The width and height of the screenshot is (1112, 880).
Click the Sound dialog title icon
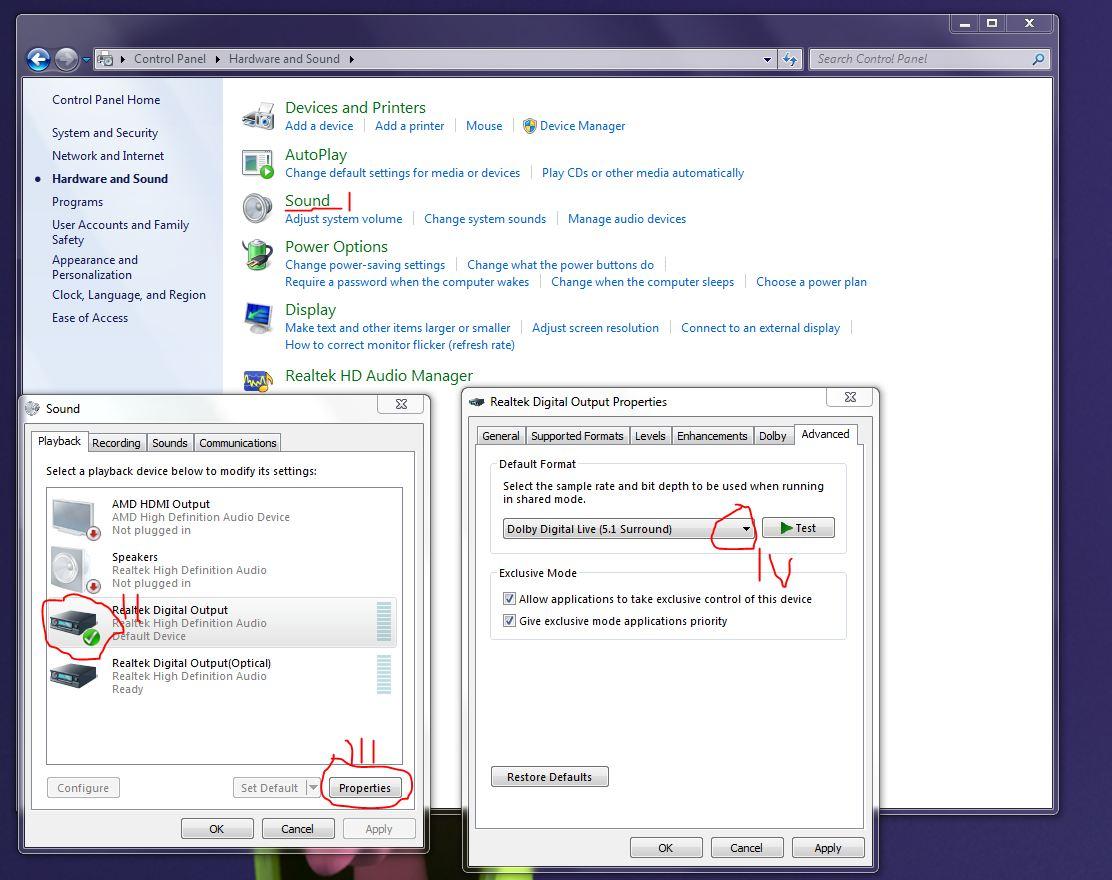[x=33, y=408]
